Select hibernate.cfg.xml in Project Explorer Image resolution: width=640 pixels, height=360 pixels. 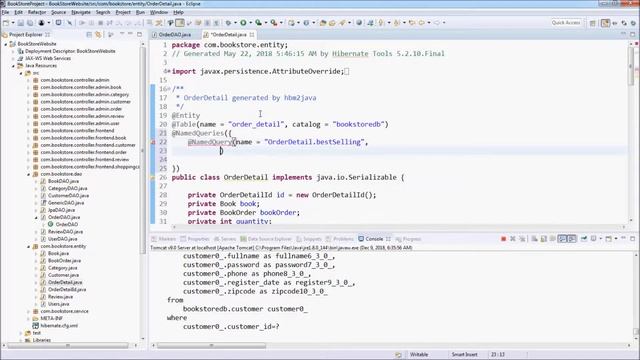(x=59, y=326)
